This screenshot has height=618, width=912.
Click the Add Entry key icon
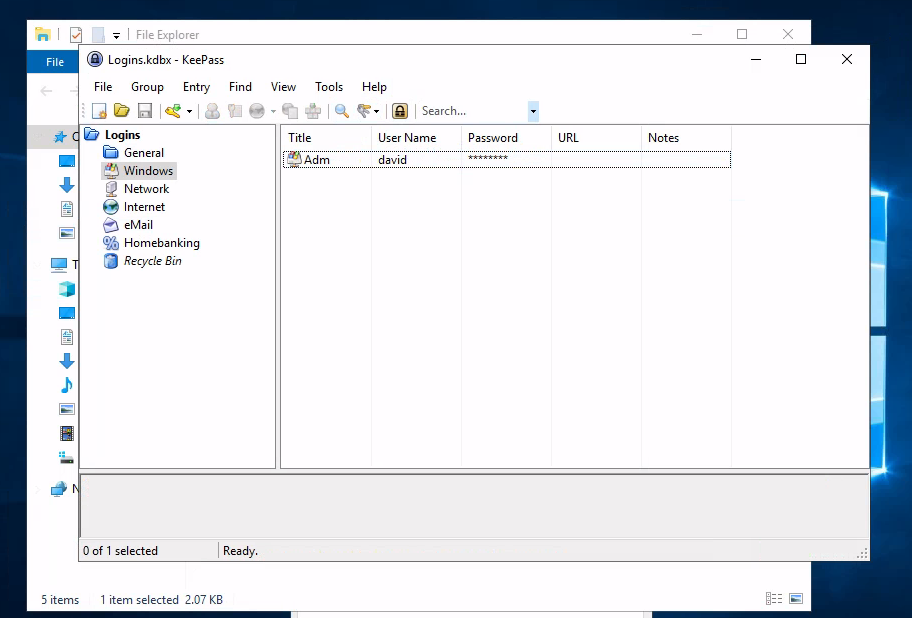click(x=172, y=111)
